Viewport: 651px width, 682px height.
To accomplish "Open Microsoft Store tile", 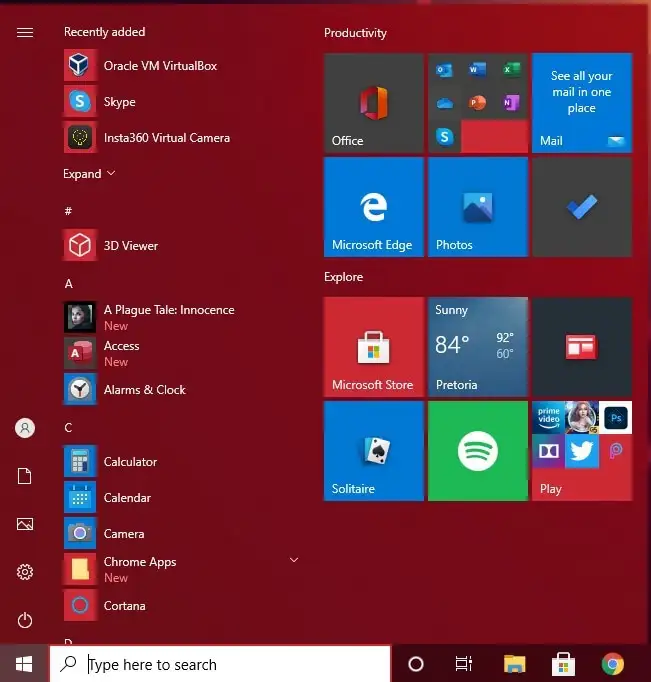I will point(374,347).
